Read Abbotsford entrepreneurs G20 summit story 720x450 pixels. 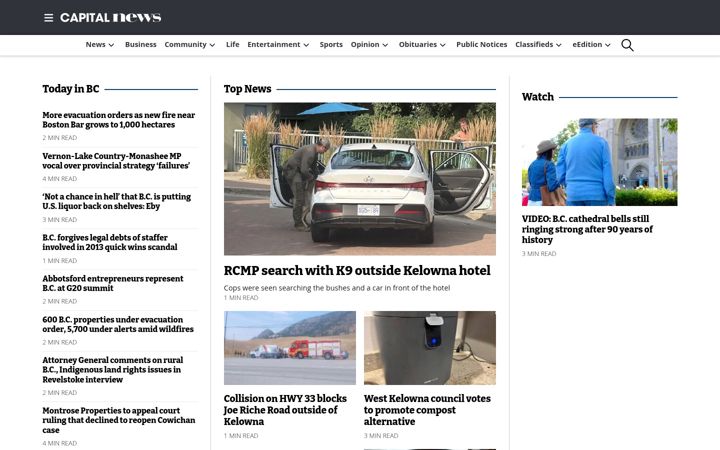(x=112, y=283)
